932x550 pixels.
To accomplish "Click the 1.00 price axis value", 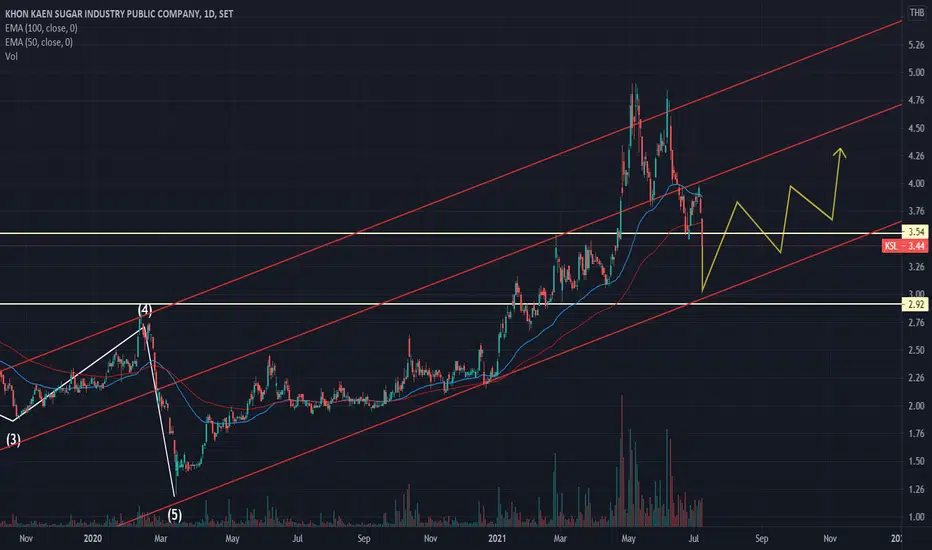I will 916,517.
